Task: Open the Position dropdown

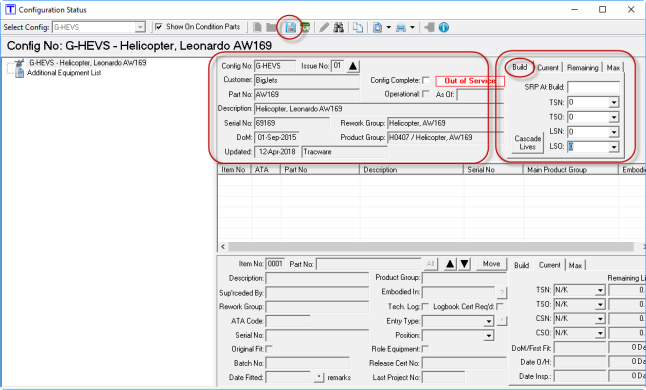Action: coord(489,336)
